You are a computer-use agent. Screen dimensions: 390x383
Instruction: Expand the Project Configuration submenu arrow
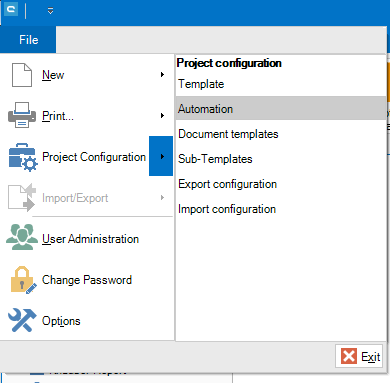point(161,156)
